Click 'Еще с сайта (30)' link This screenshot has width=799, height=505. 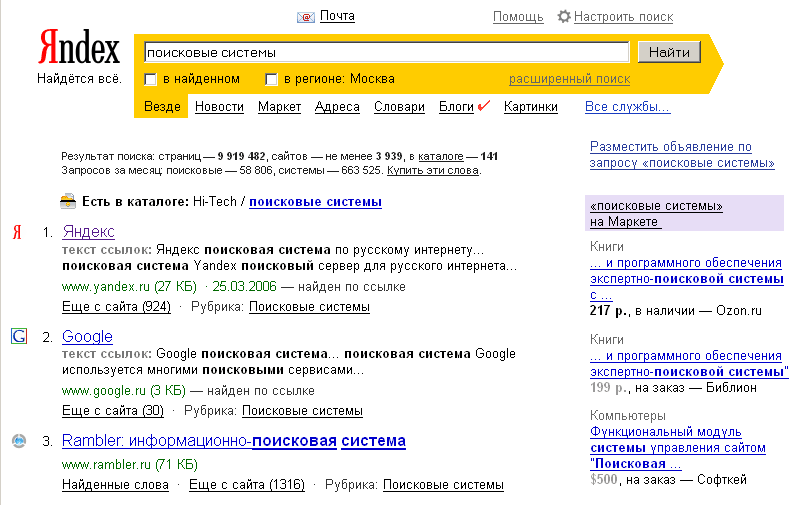pyautogui.click(x=113, y=411)
